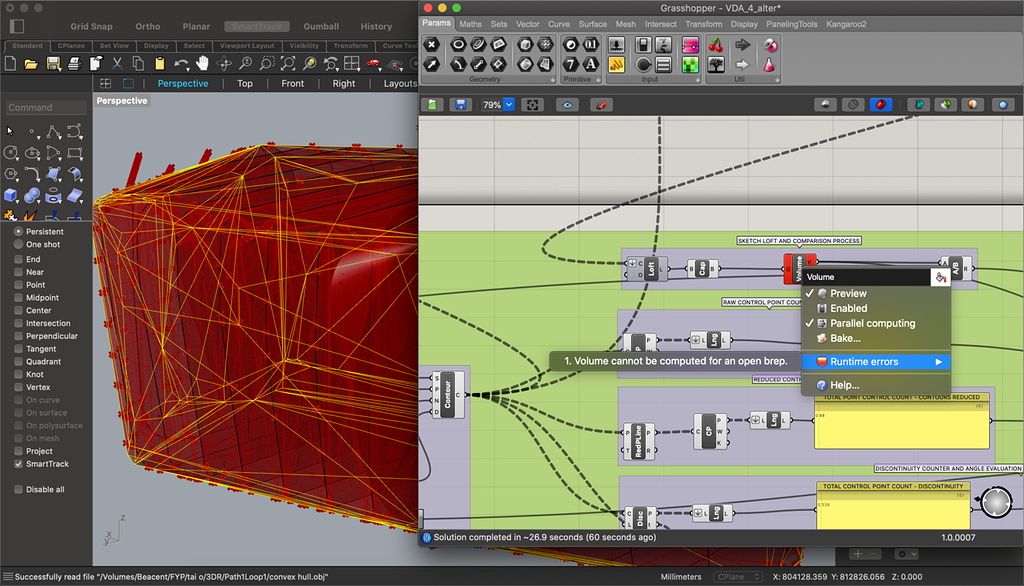The width and height of the screenshot is (1024, 586).
Task: Click the Print icon in Rhino toolbar
Action: (x=74, y=64)
